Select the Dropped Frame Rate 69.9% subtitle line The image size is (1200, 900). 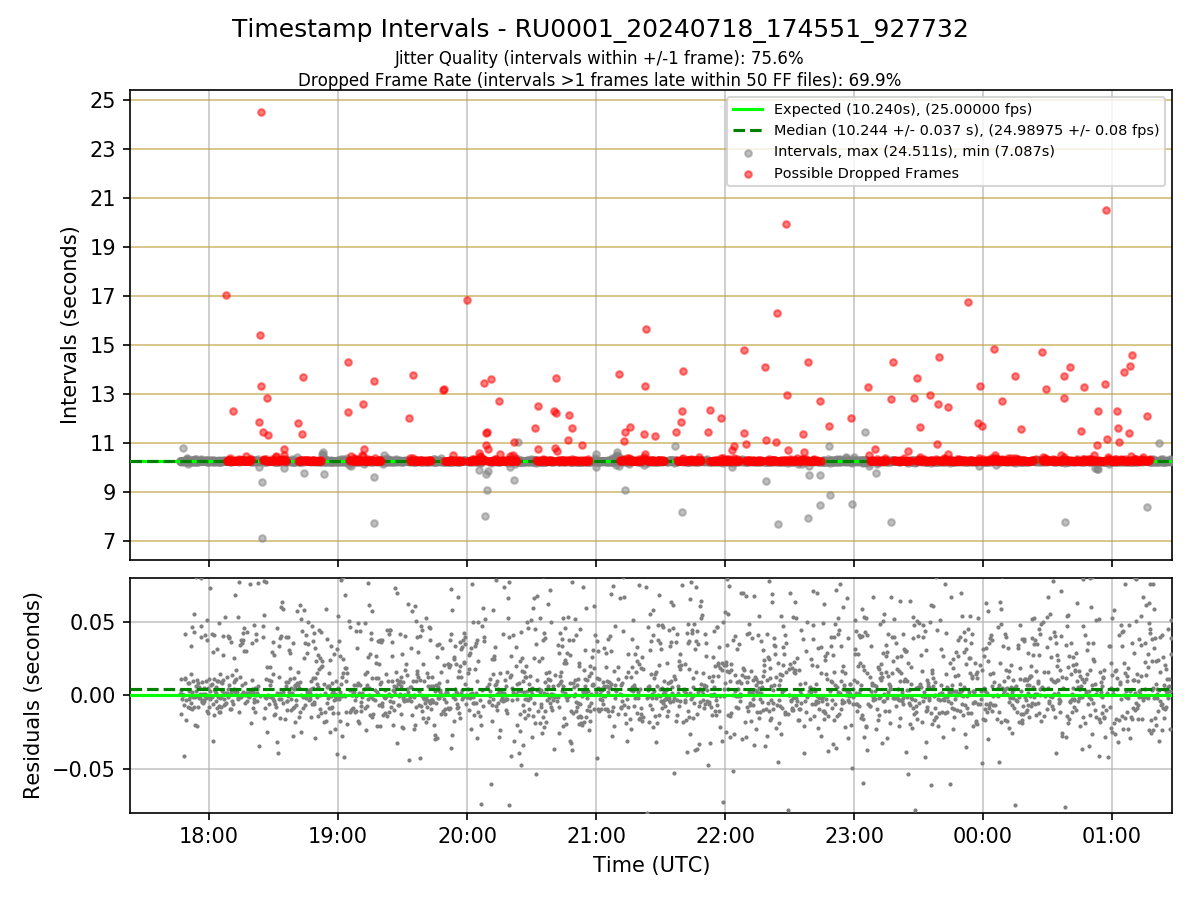(600, 80)
